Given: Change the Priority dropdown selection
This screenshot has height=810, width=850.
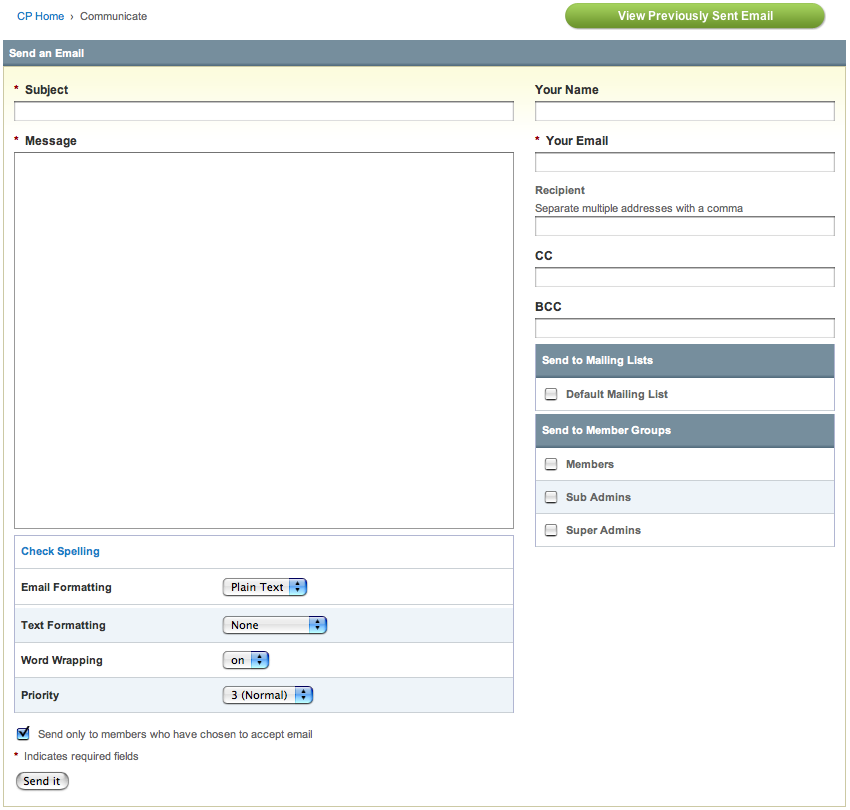Looking at the screenshot, I should pos(268,695).
